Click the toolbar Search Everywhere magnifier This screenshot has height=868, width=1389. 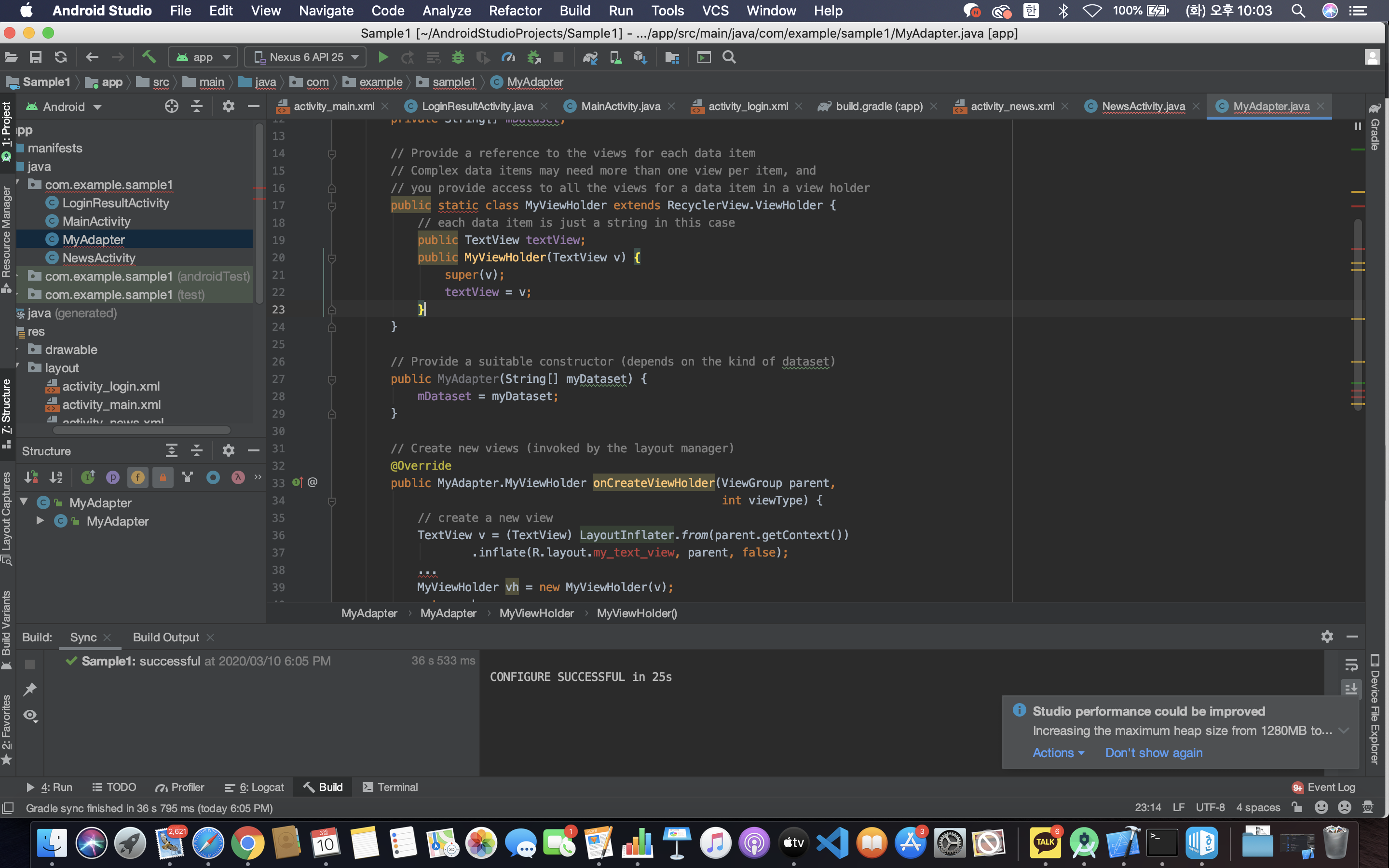pos(729,57)
